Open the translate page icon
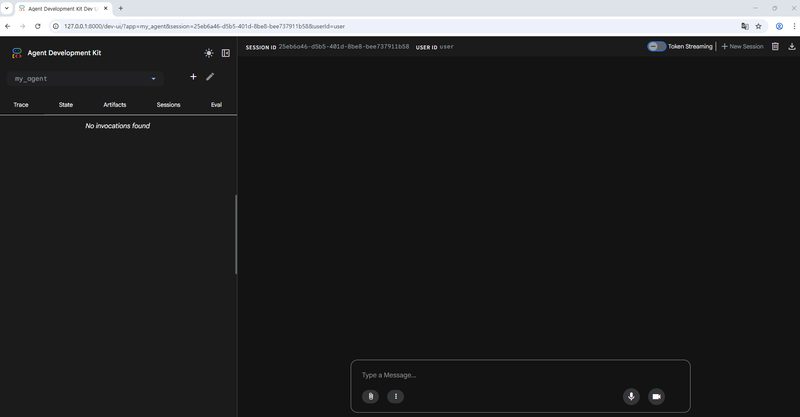This screenshot has width=800, height=417. coord(745,26)
